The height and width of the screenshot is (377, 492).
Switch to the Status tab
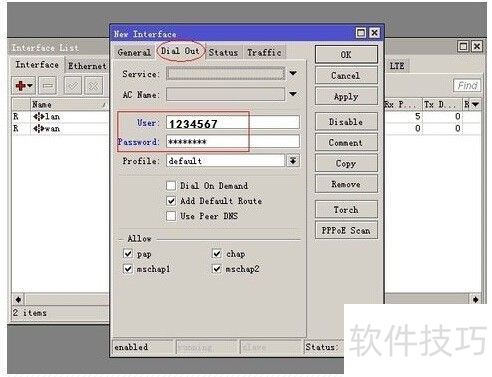(223, 53)
